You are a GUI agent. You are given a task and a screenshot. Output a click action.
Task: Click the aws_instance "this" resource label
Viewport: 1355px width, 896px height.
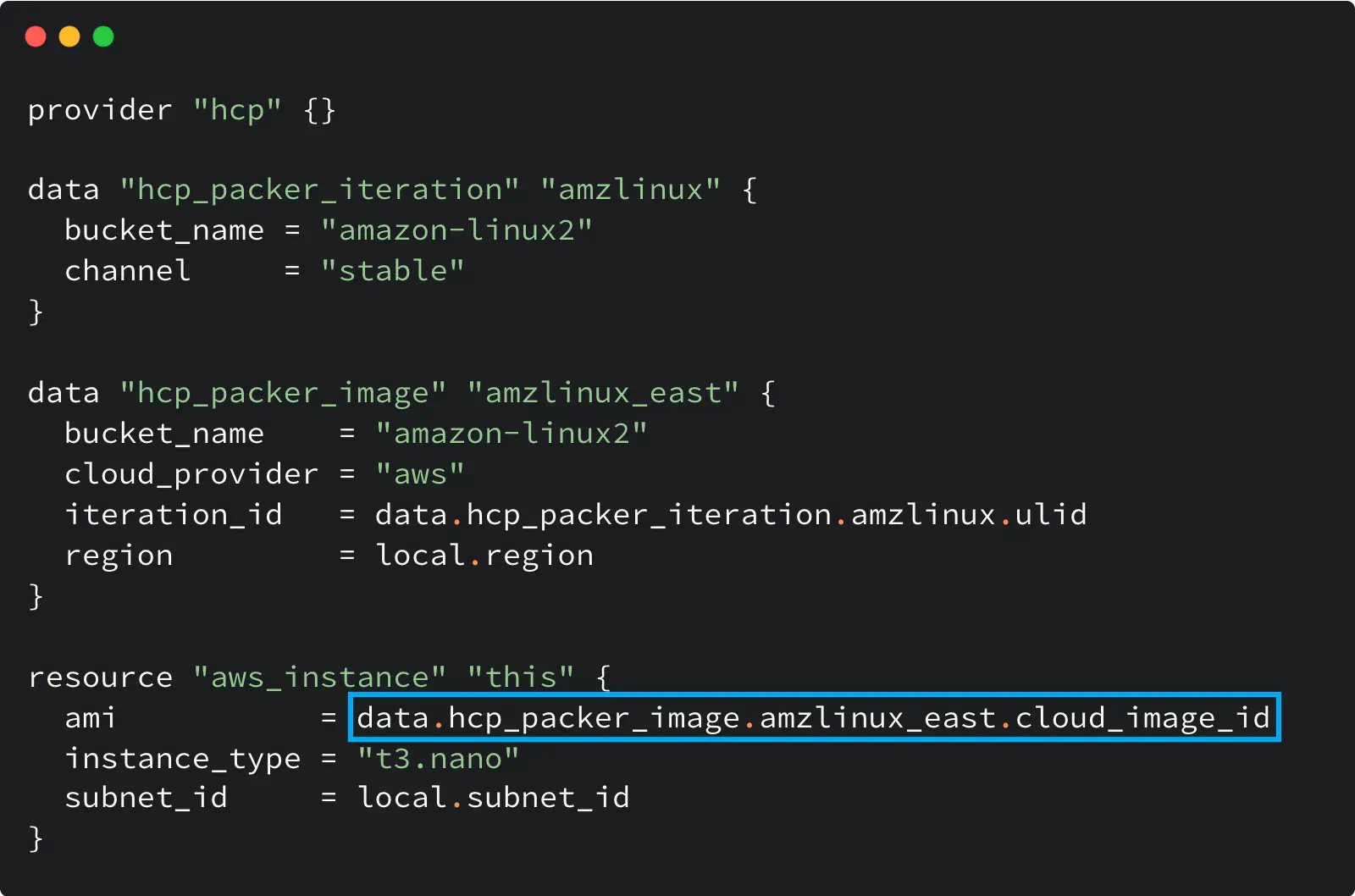[x=523, y=677]
